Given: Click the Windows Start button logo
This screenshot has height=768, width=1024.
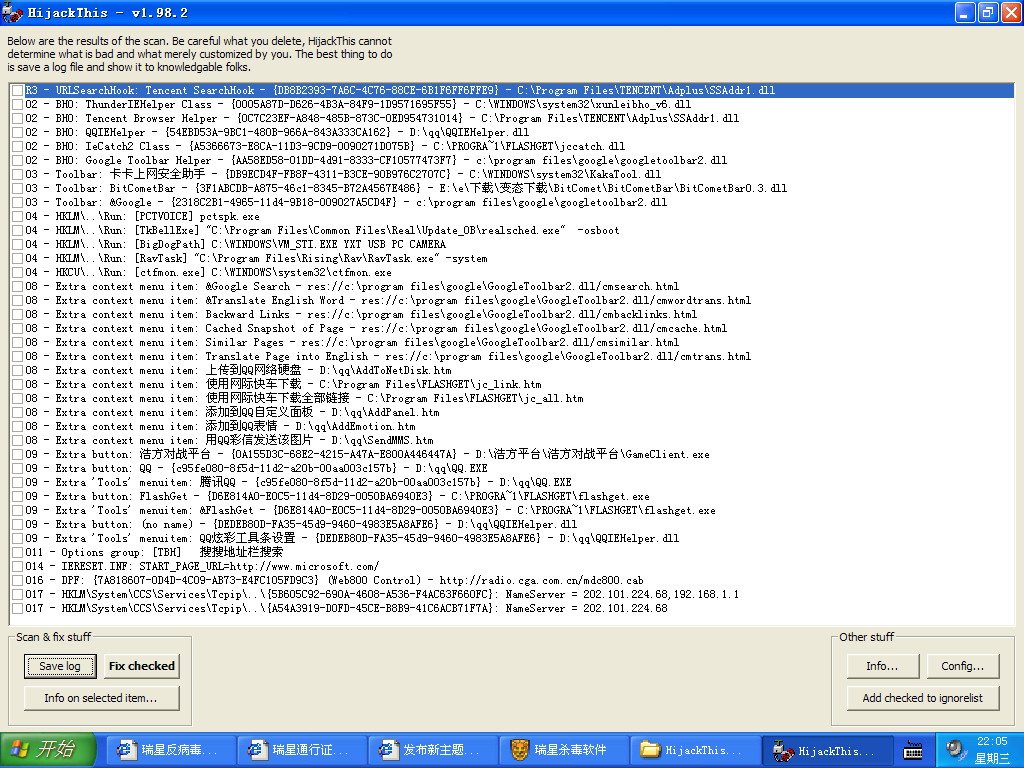Looking at the screenshot, I should click(x=20, y=749).
